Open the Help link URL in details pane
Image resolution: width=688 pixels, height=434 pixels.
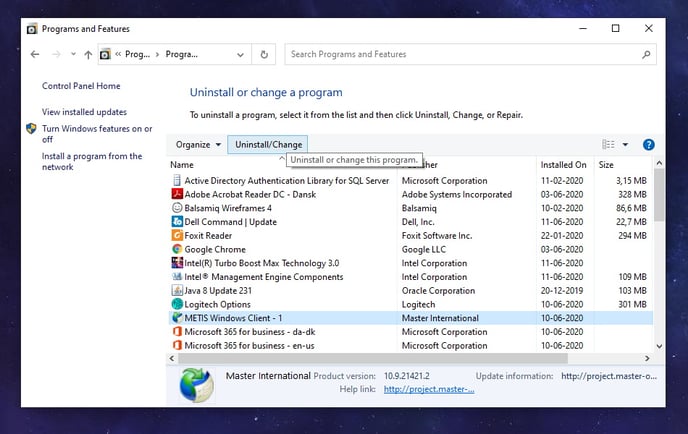(429, 389)
